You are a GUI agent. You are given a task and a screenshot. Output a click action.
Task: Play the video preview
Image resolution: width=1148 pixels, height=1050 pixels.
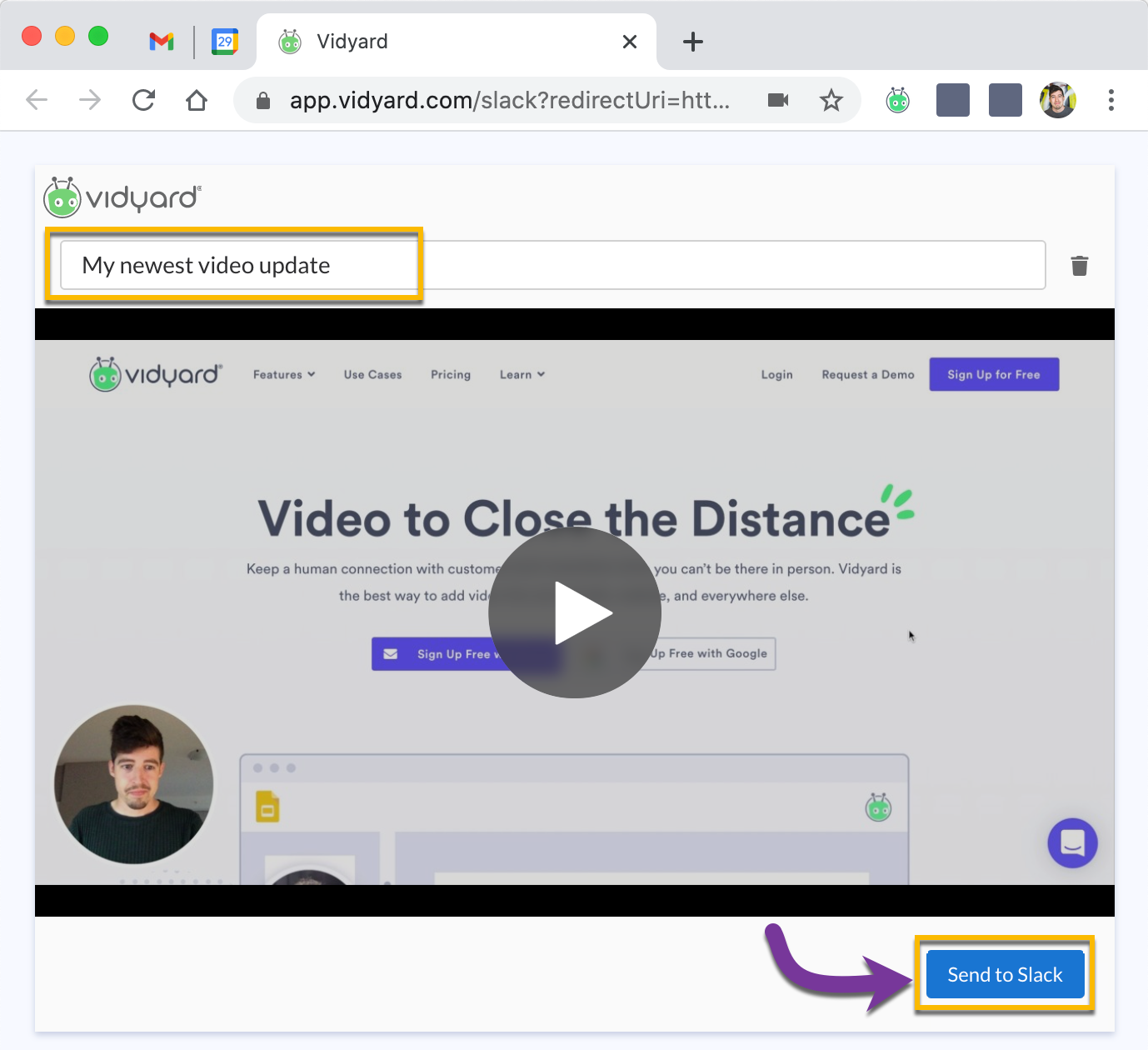point(575,612)
